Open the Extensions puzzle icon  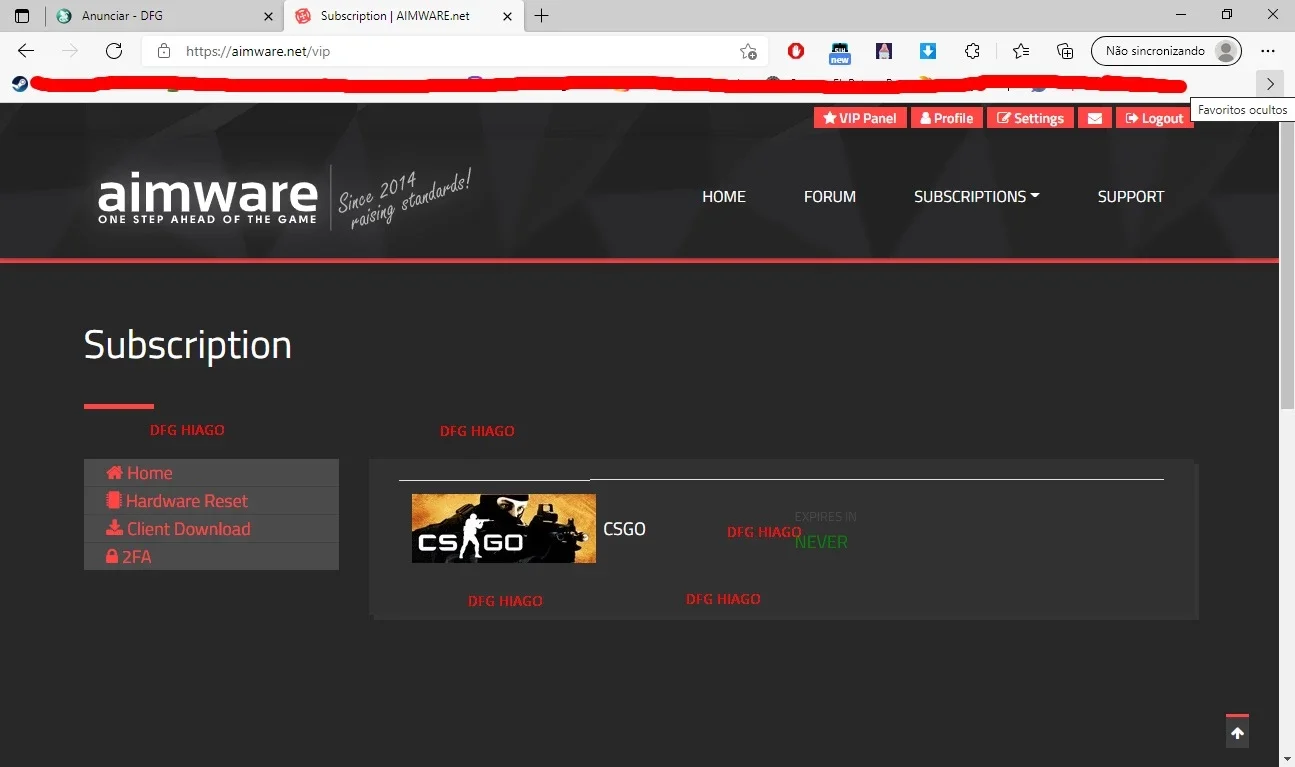(x=972, y=51)
